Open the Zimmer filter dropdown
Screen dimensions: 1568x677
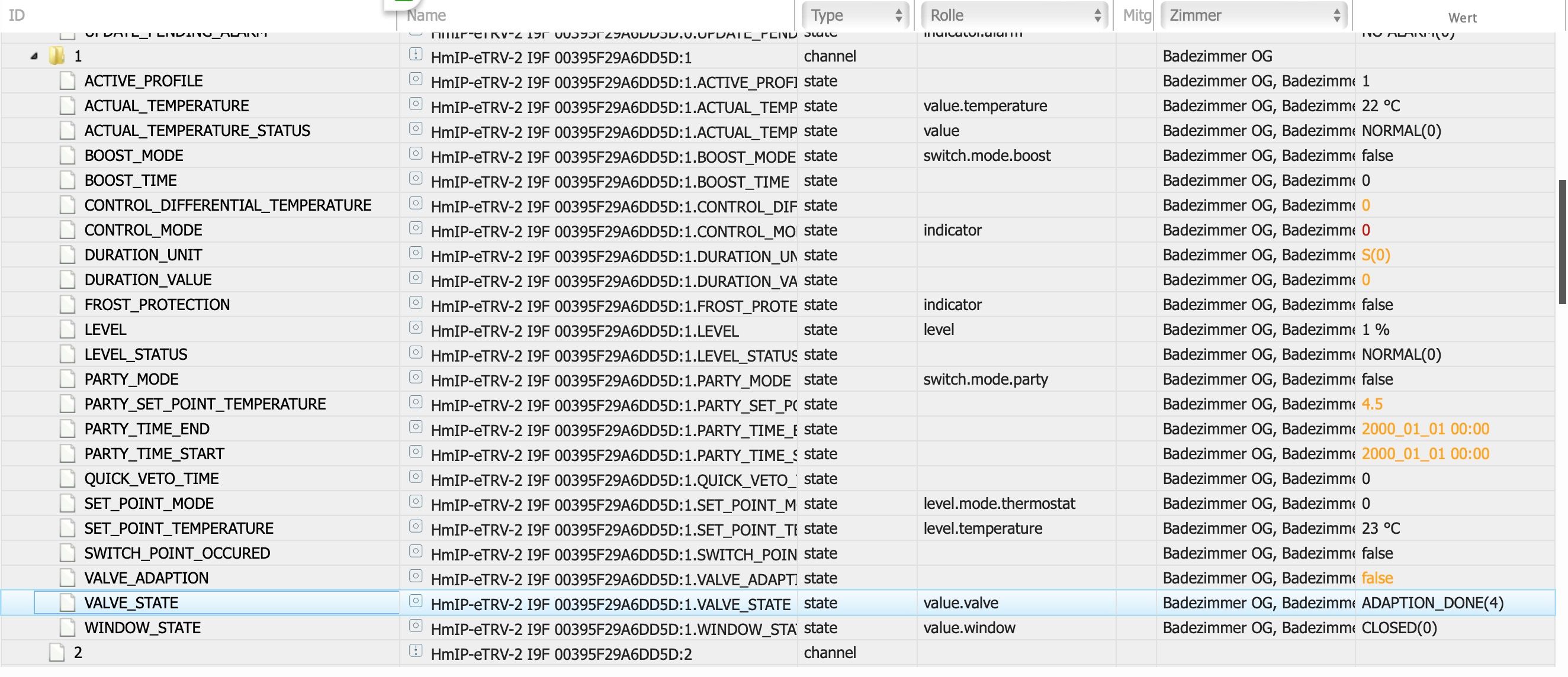click(1254, 15)
